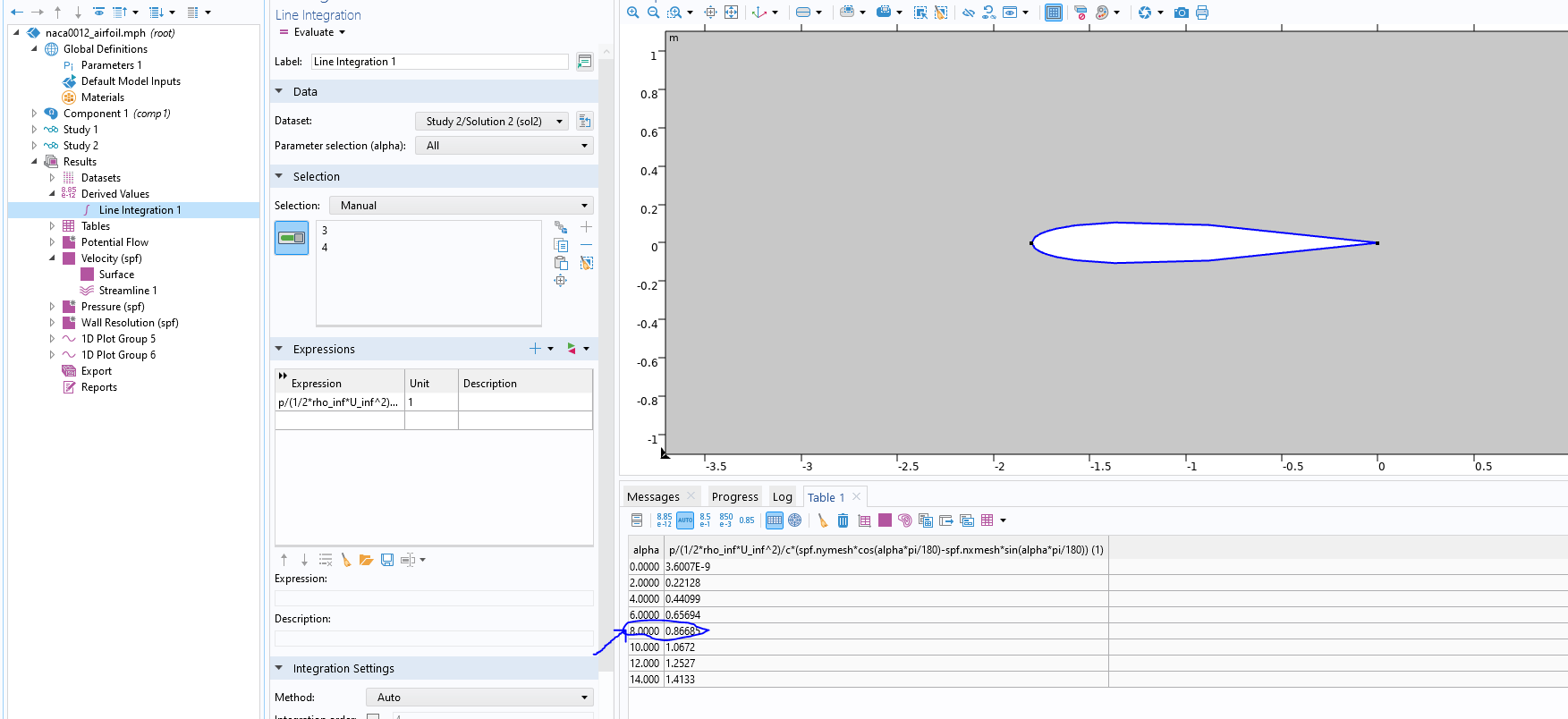Delete table with the trash can icon
This screenshot has height=719, width=1568.
(x=843, y=520)
